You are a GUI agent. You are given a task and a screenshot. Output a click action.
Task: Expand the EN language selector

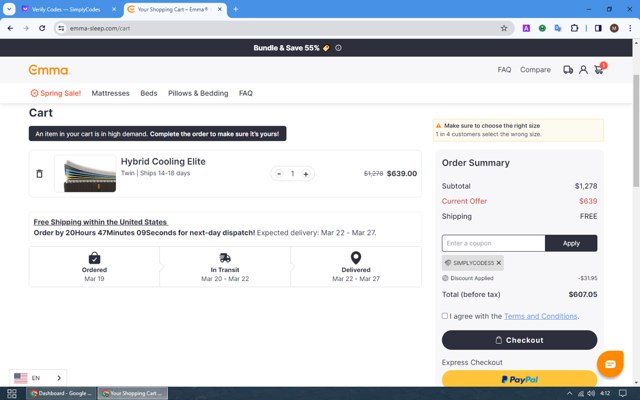38,378
